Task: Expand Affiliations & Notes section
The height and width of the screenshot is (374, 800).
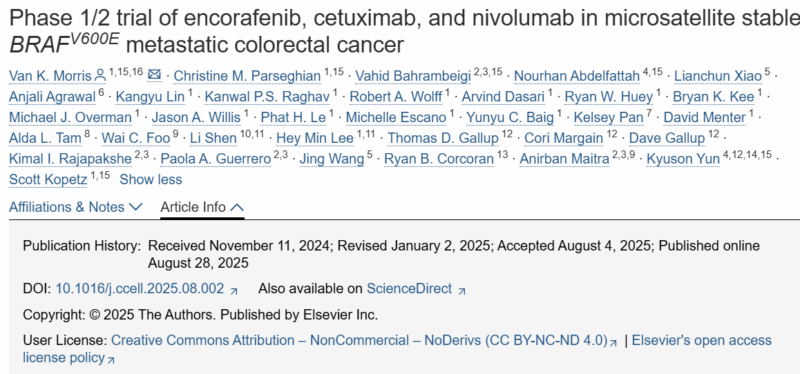Action: coord(76,207)
